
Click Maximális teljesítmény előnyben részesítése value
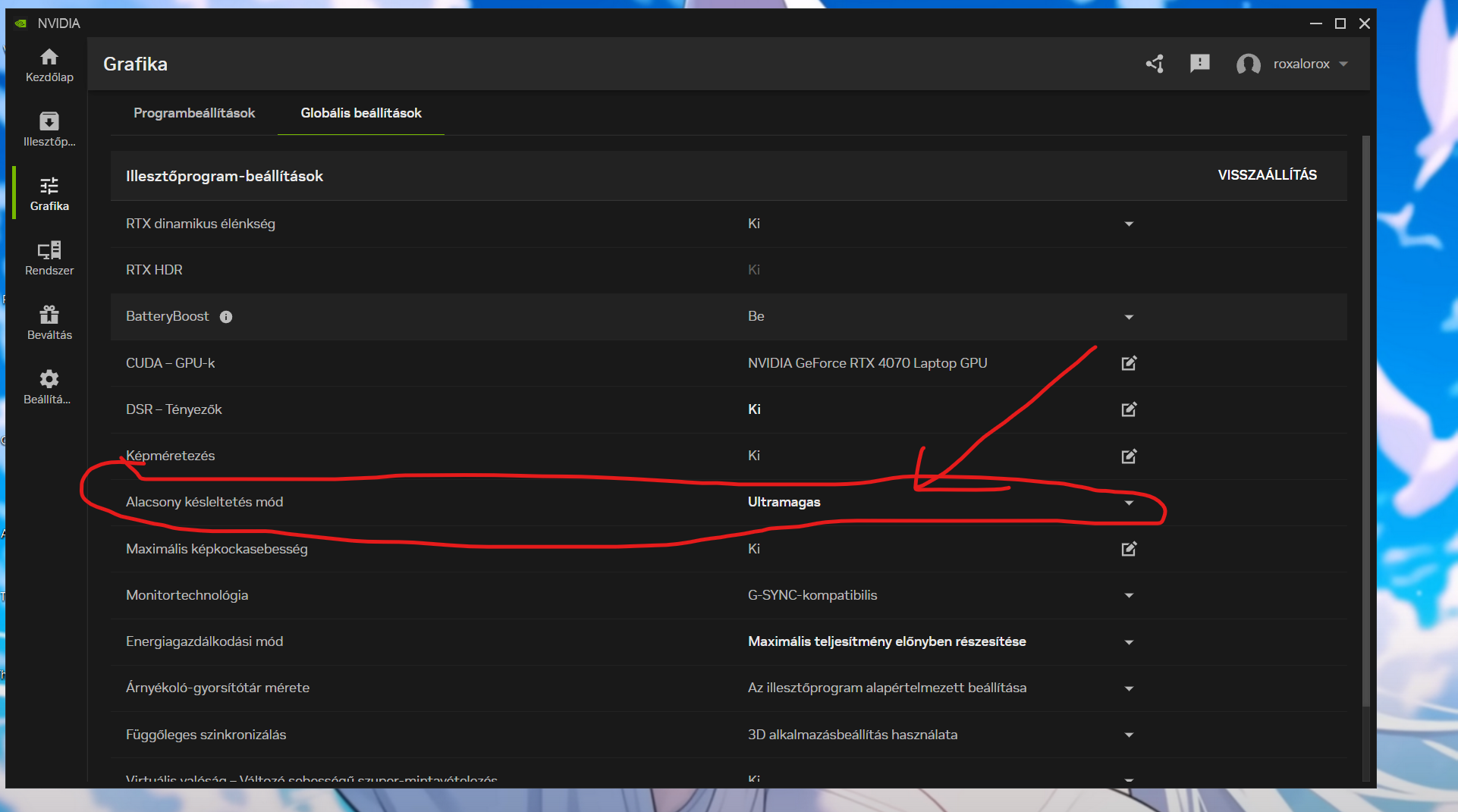886,641
